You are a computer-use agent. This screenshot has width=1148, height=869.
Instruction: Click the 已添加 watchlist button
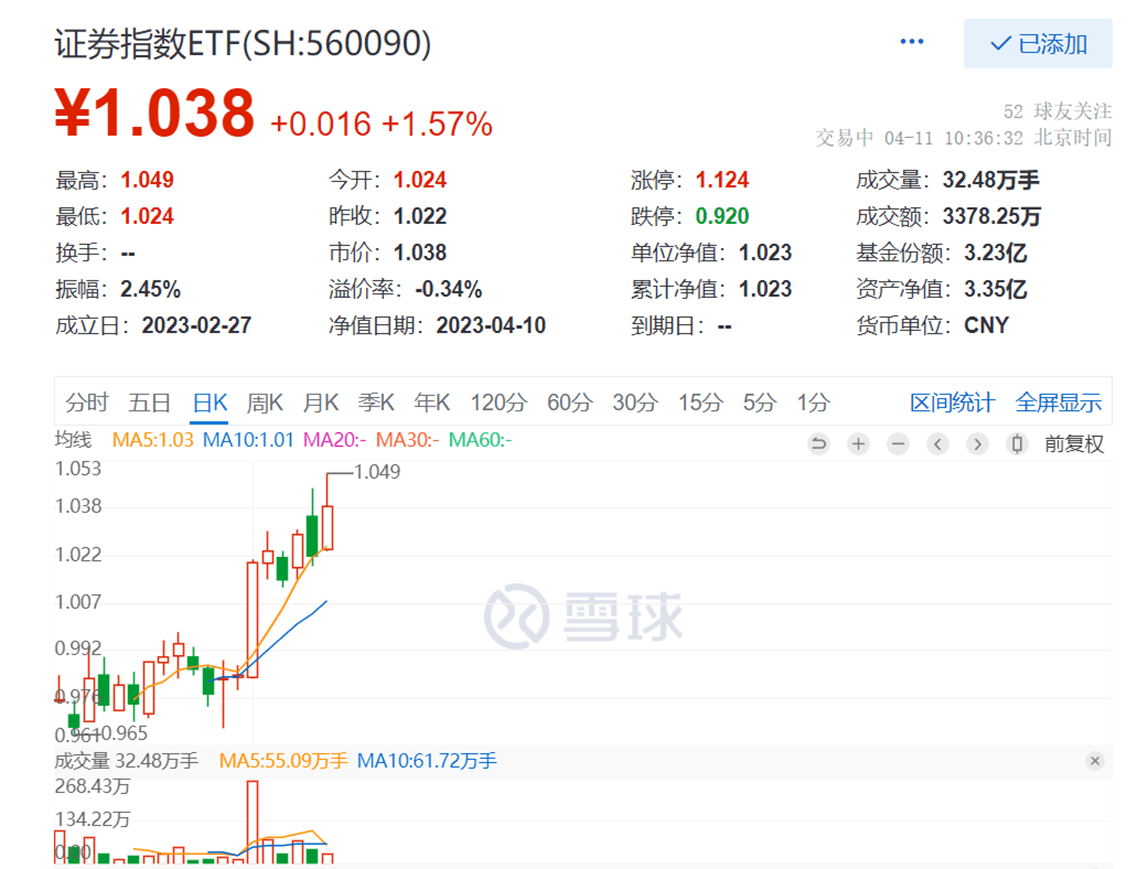click(1037, 43)
